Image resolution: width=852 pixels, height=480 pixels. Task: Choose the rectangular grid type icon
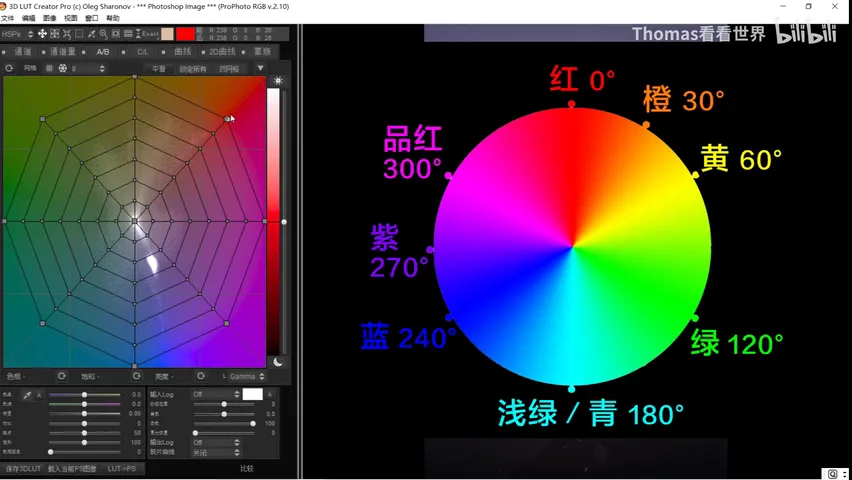click(x=49, y=68)
